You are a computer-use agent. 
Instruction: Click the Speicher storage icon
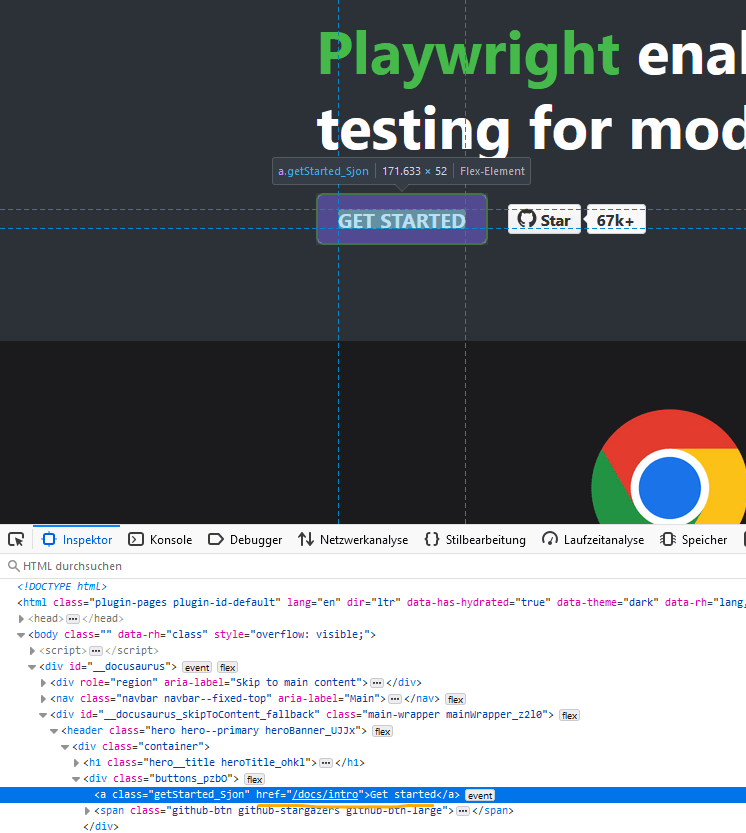(x=668, y=540)
